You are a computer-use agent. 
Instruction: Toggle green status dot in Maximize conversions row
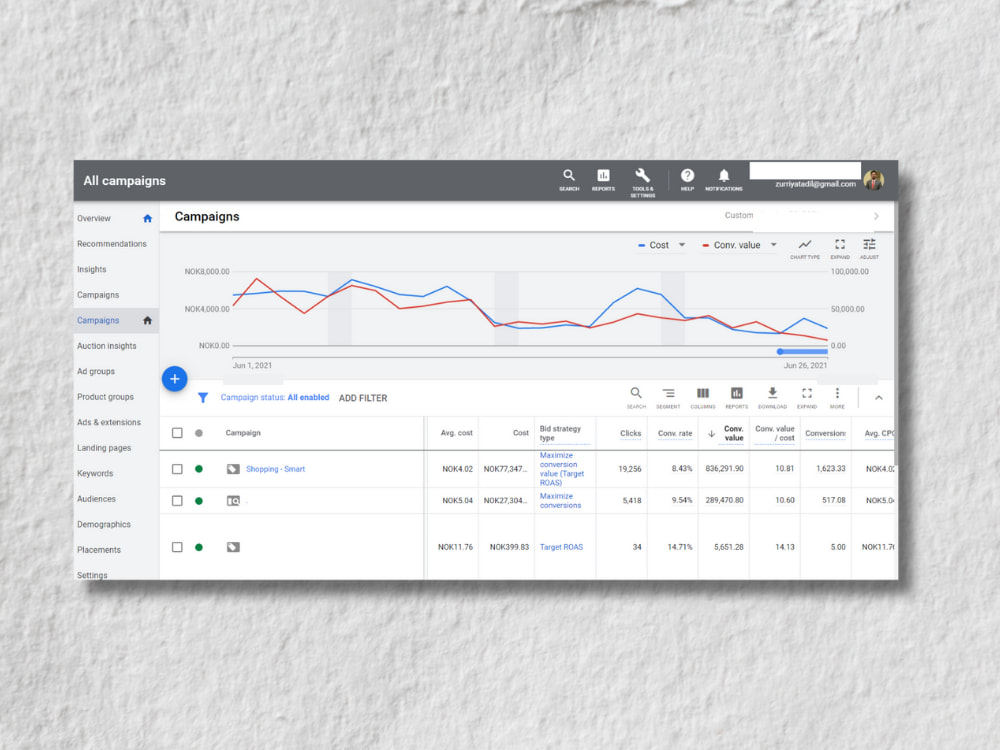(x=199, y=501)
